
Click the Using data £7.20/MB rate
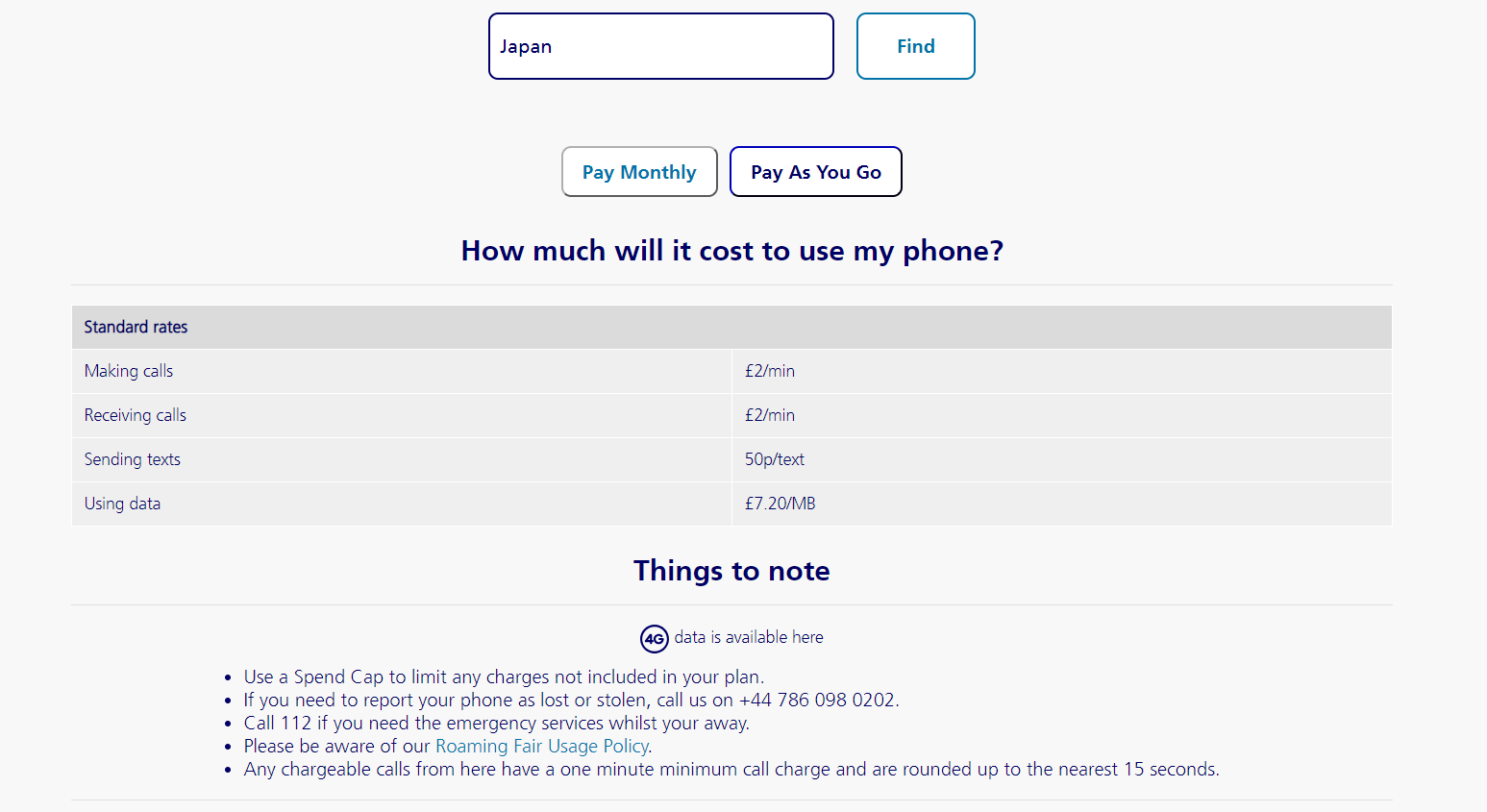[x=780, y=504]
